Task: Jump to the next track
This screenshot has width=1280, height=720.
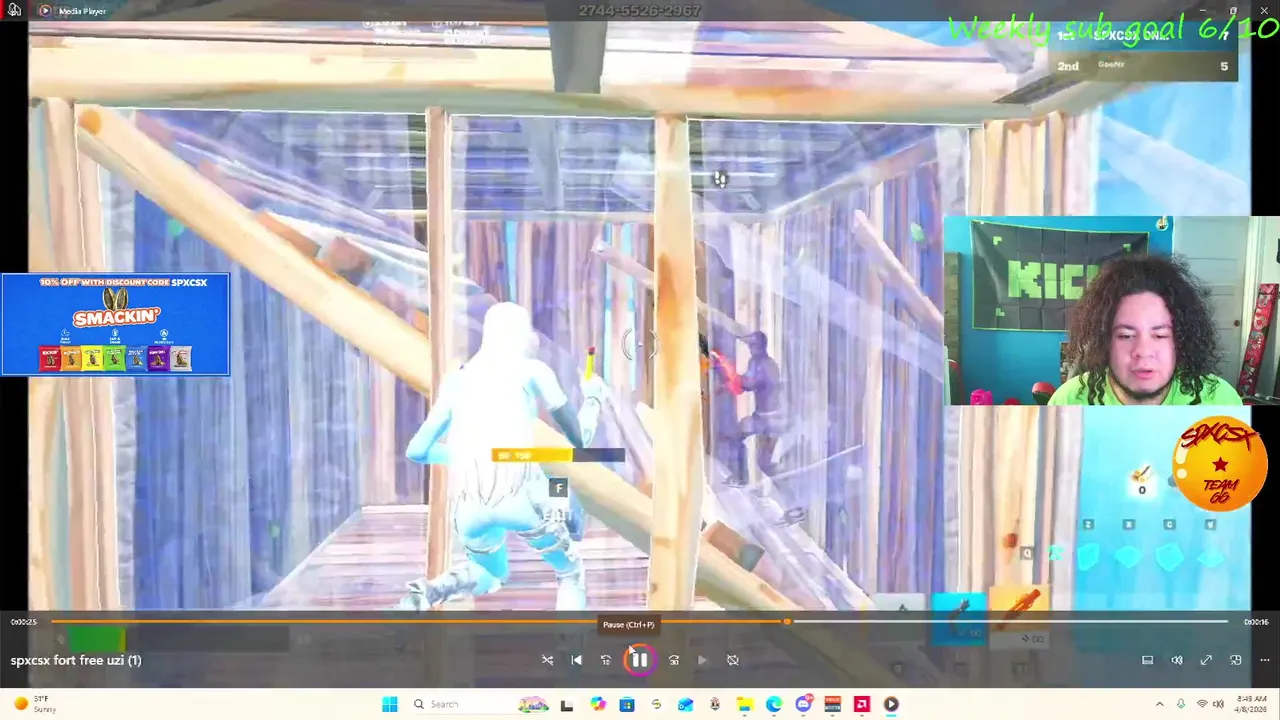Action: [x=702, y=660]
